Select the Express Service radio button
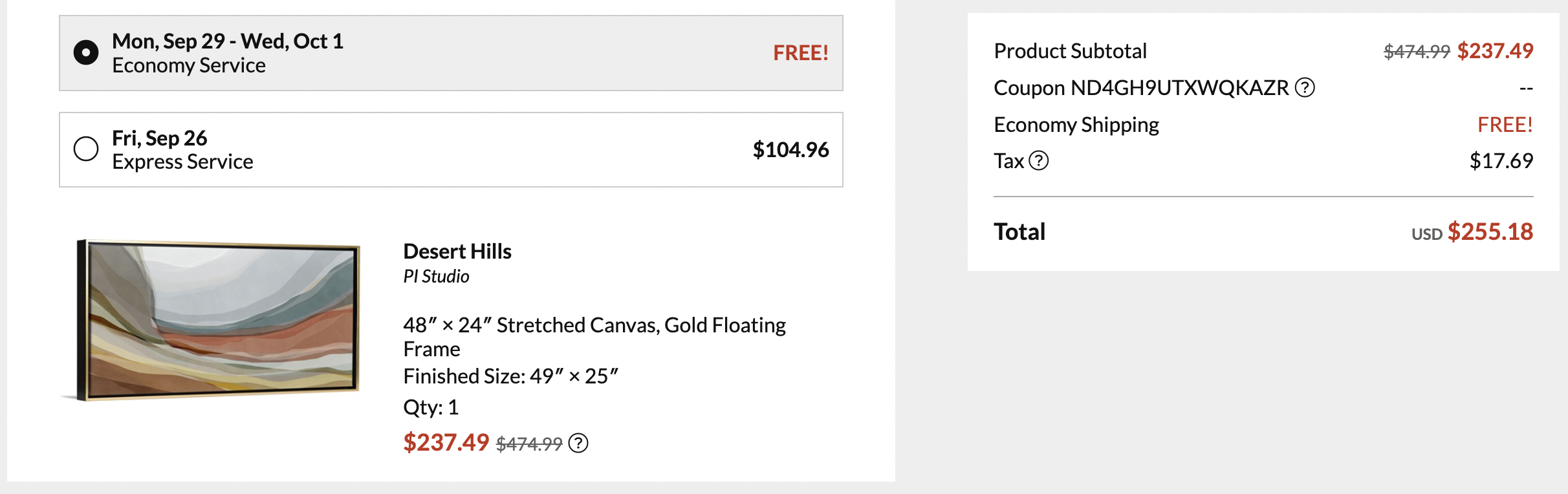Screen dimensions: 1568x494 86,149
